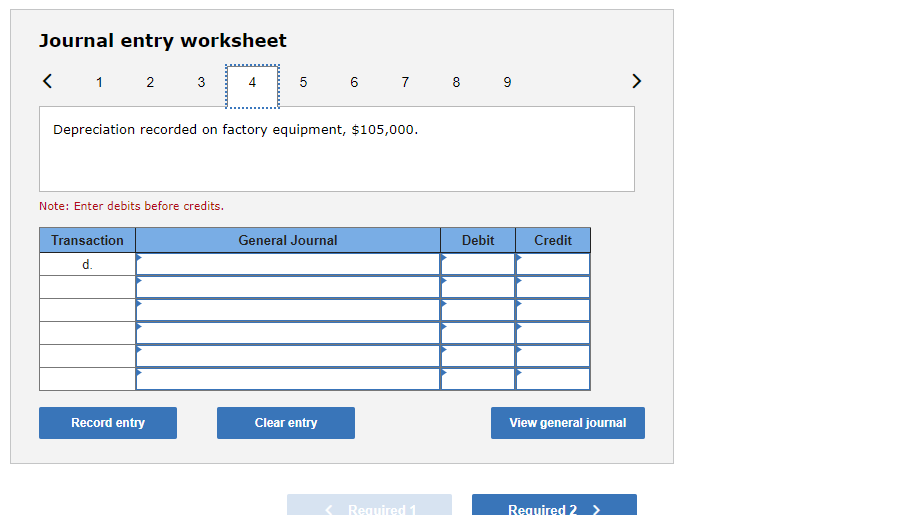Open journal entry tab 1

99,82
